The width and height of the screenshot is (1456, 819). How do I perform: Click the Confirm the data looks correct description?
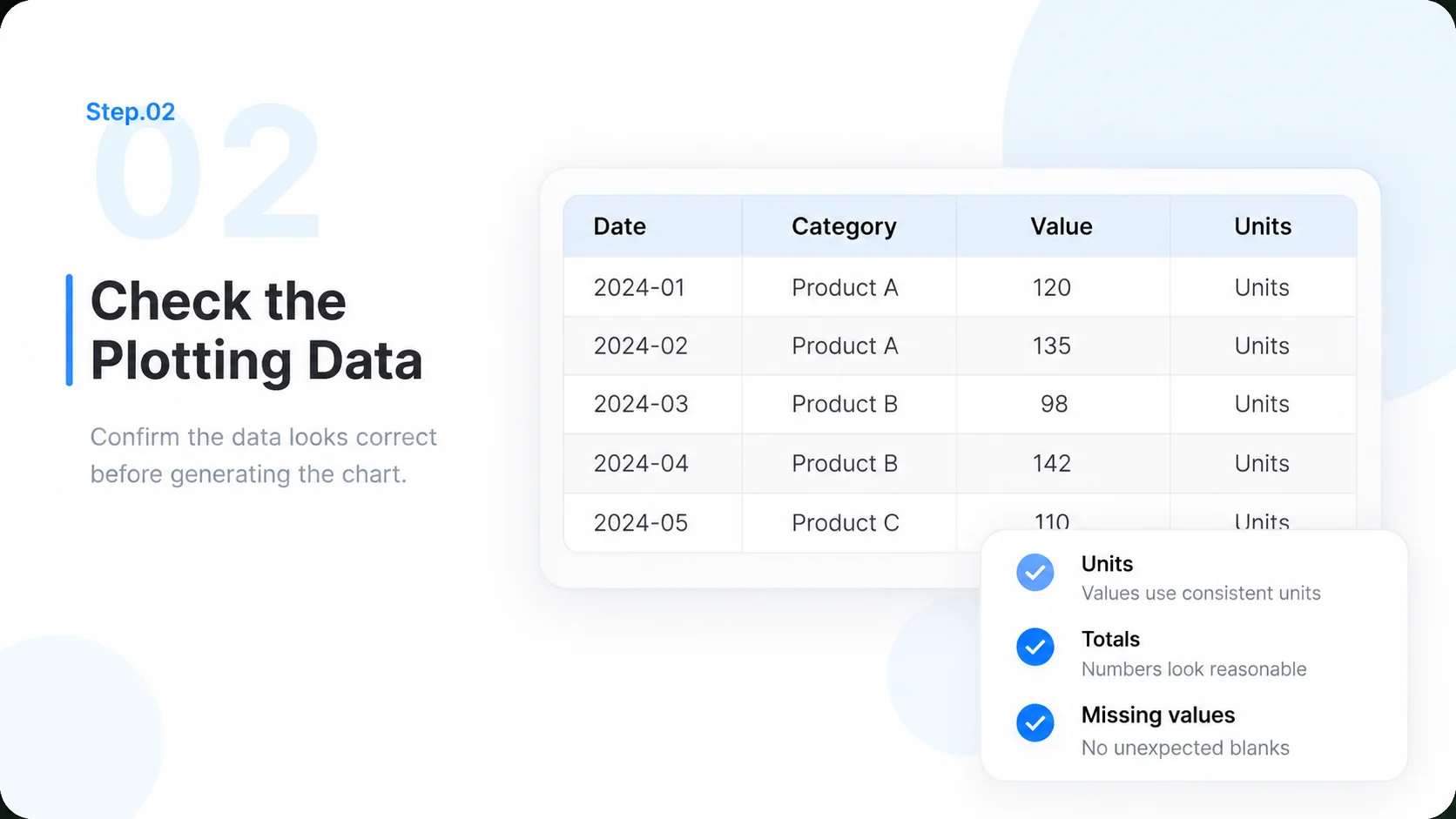(x=263, y=455)
